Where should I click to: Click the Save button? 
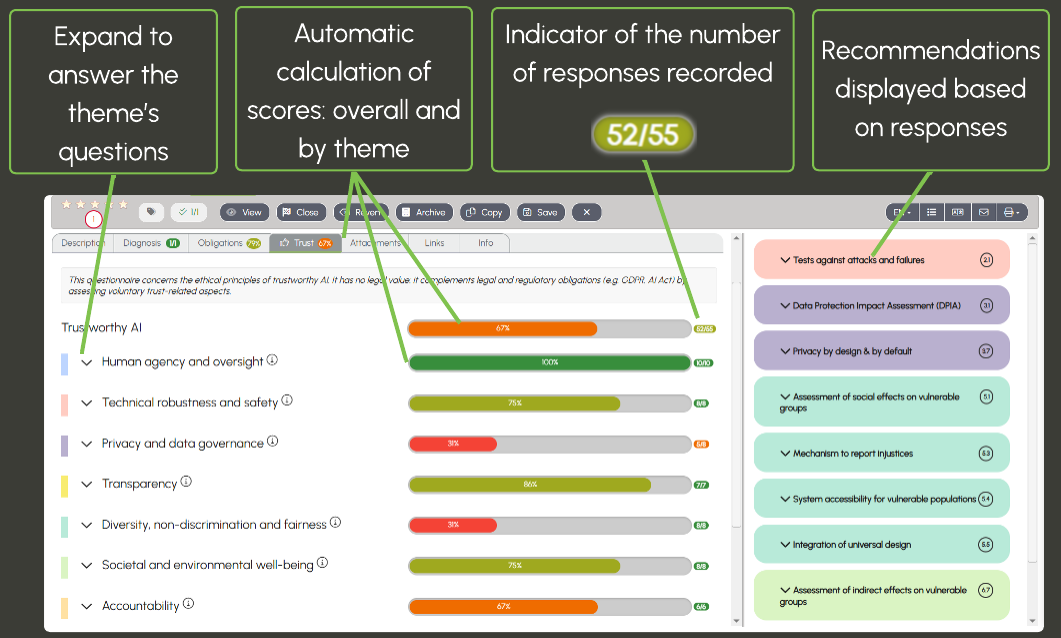click(540, 212)
